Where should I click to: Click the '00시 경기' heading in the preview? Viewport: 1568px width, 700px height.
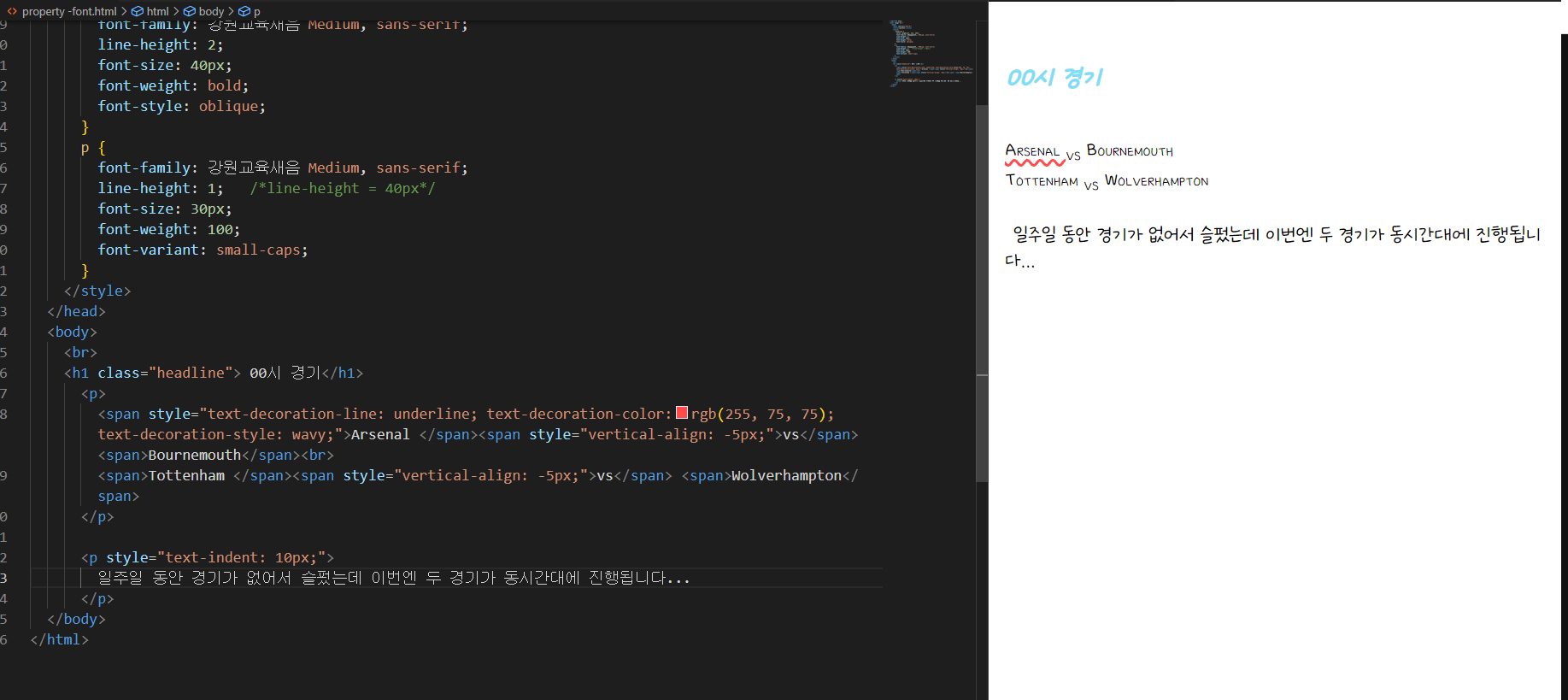click(1055, 78)
